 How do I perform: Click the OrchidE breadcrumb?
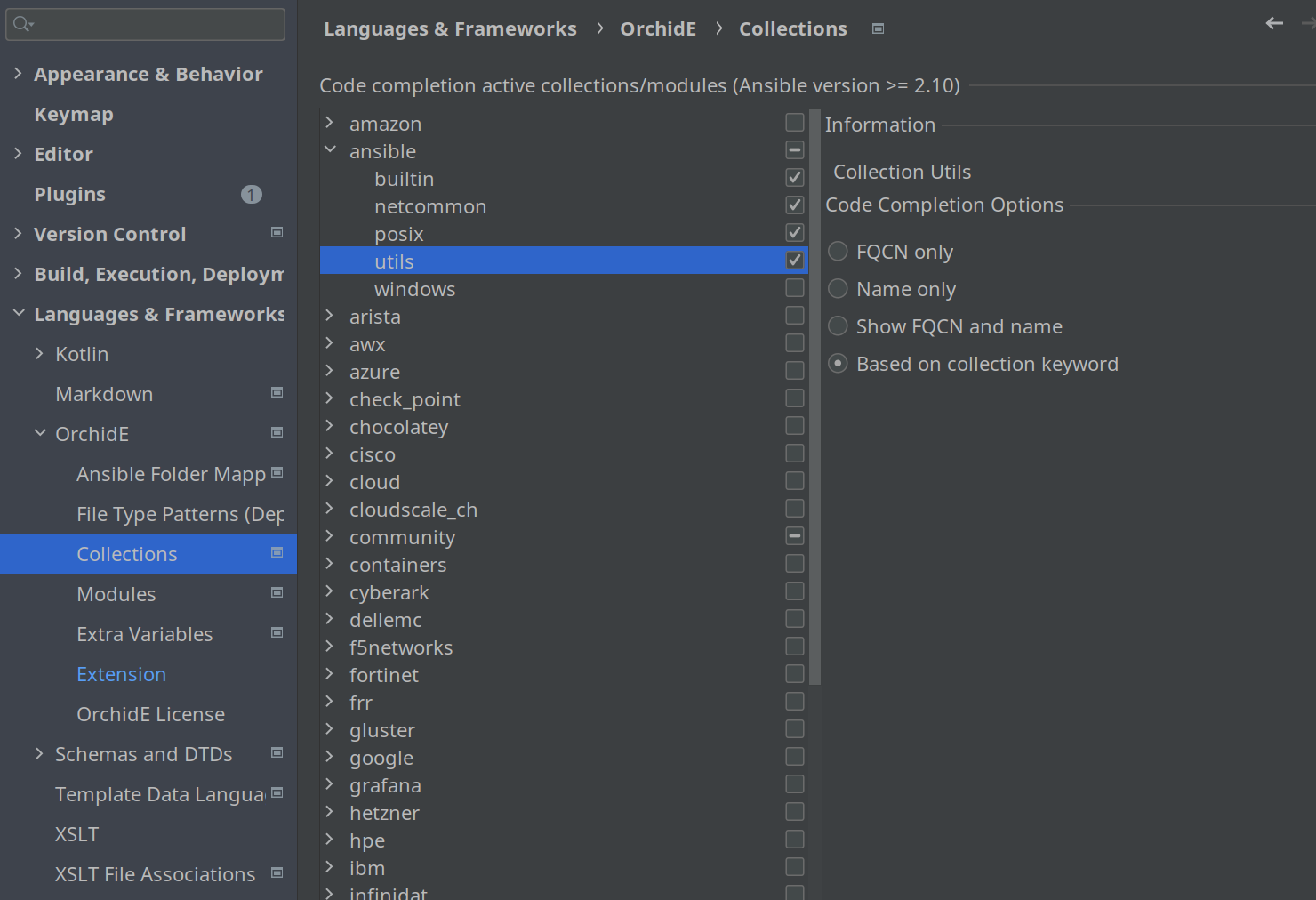(658, 28)
